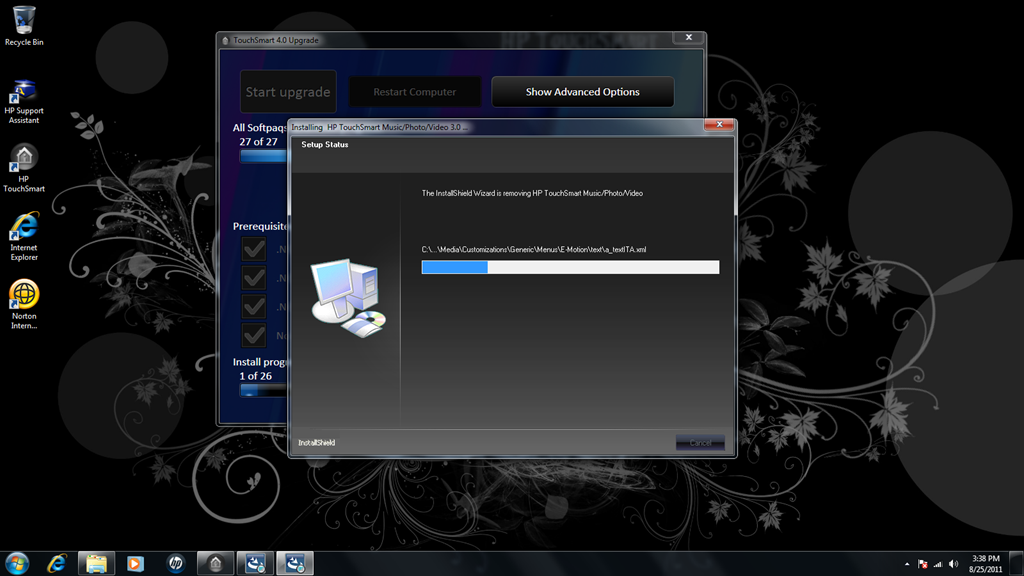Close the TouchSmart 4.0 Upgrade window
Viewport: 1024px width, 576px height.
click(688, 38)
